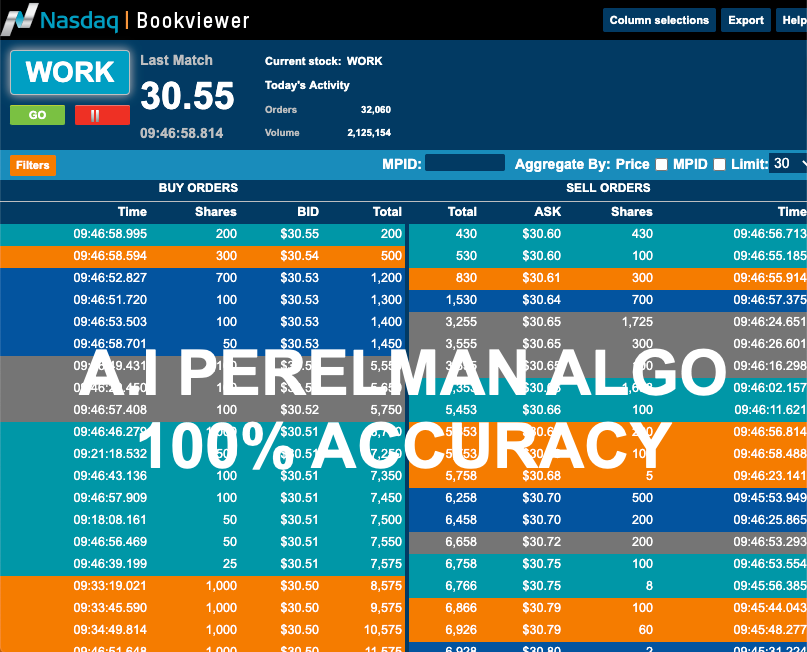
Task: Click the Export button
Action: (x=746, y=20)
